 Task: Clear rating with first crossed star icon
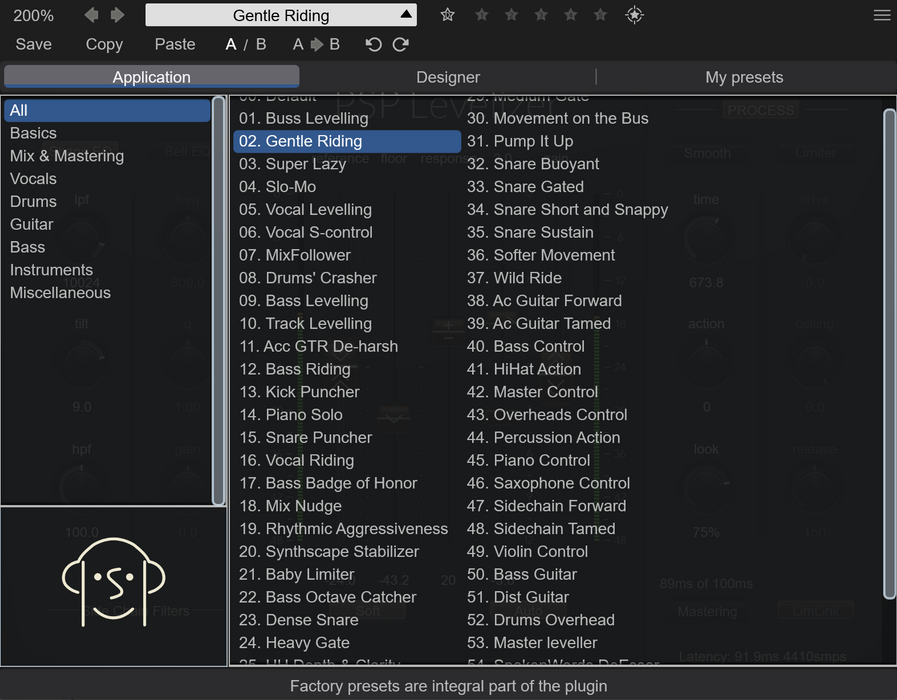pyautogui.click(x=447, y=15)
